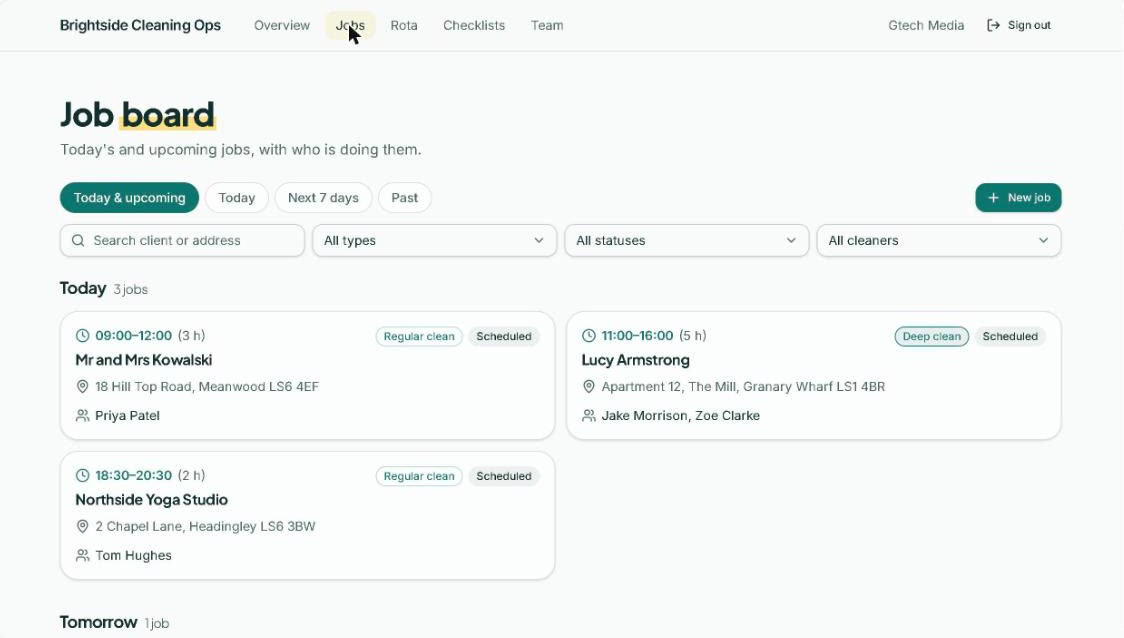
Task: Go to the Overview page
Action: tap(282, 25)
